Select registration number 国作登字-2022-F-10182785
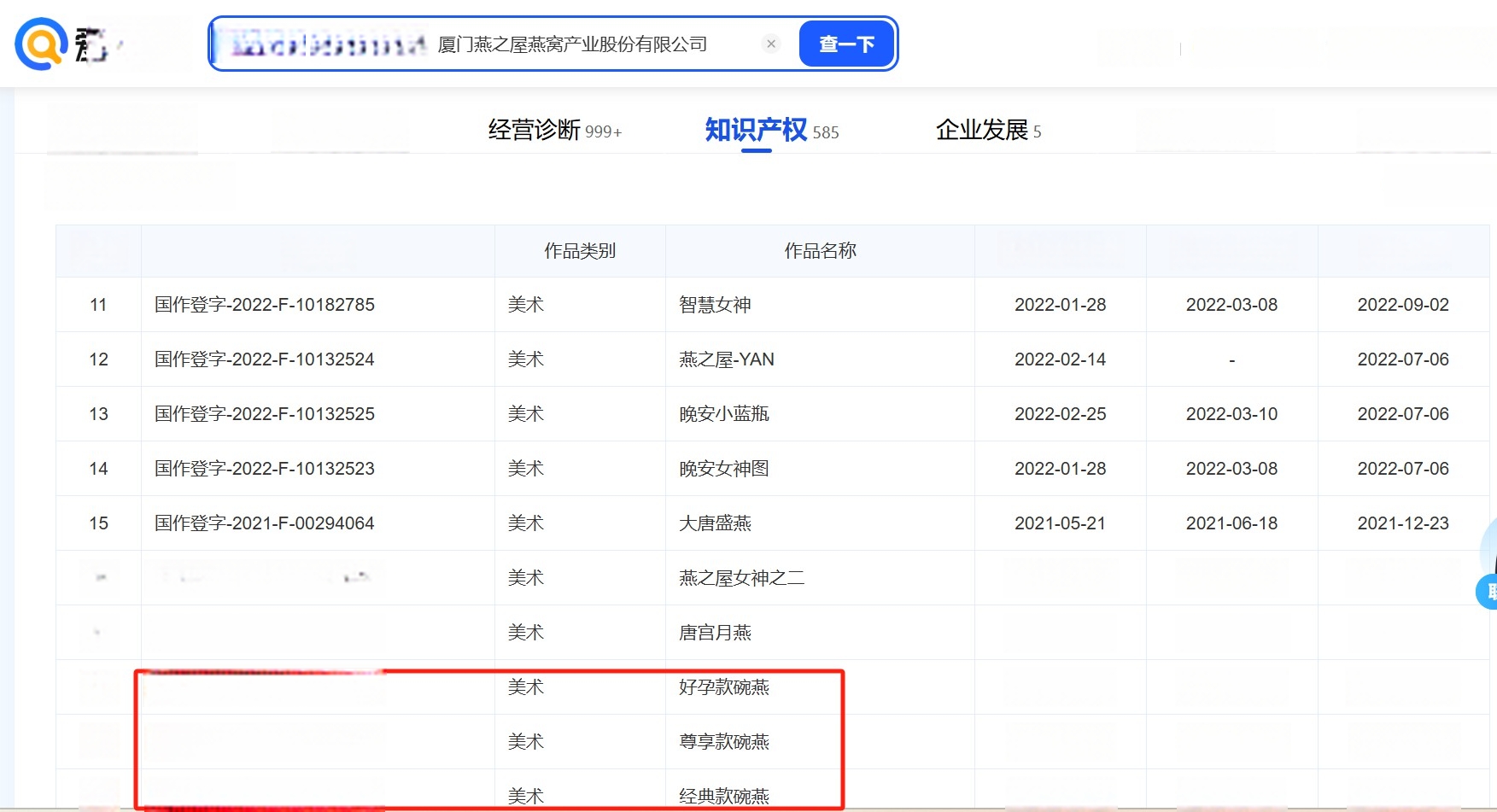 tap(265, 305)
